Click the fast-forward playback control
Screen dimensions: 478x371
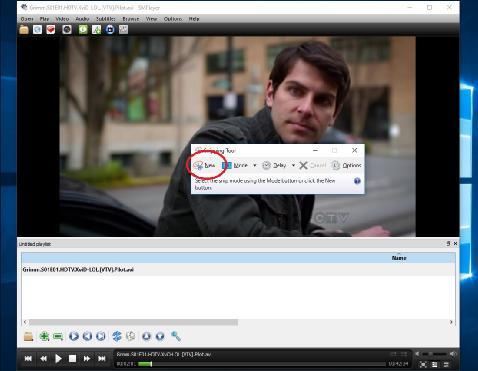87,359
